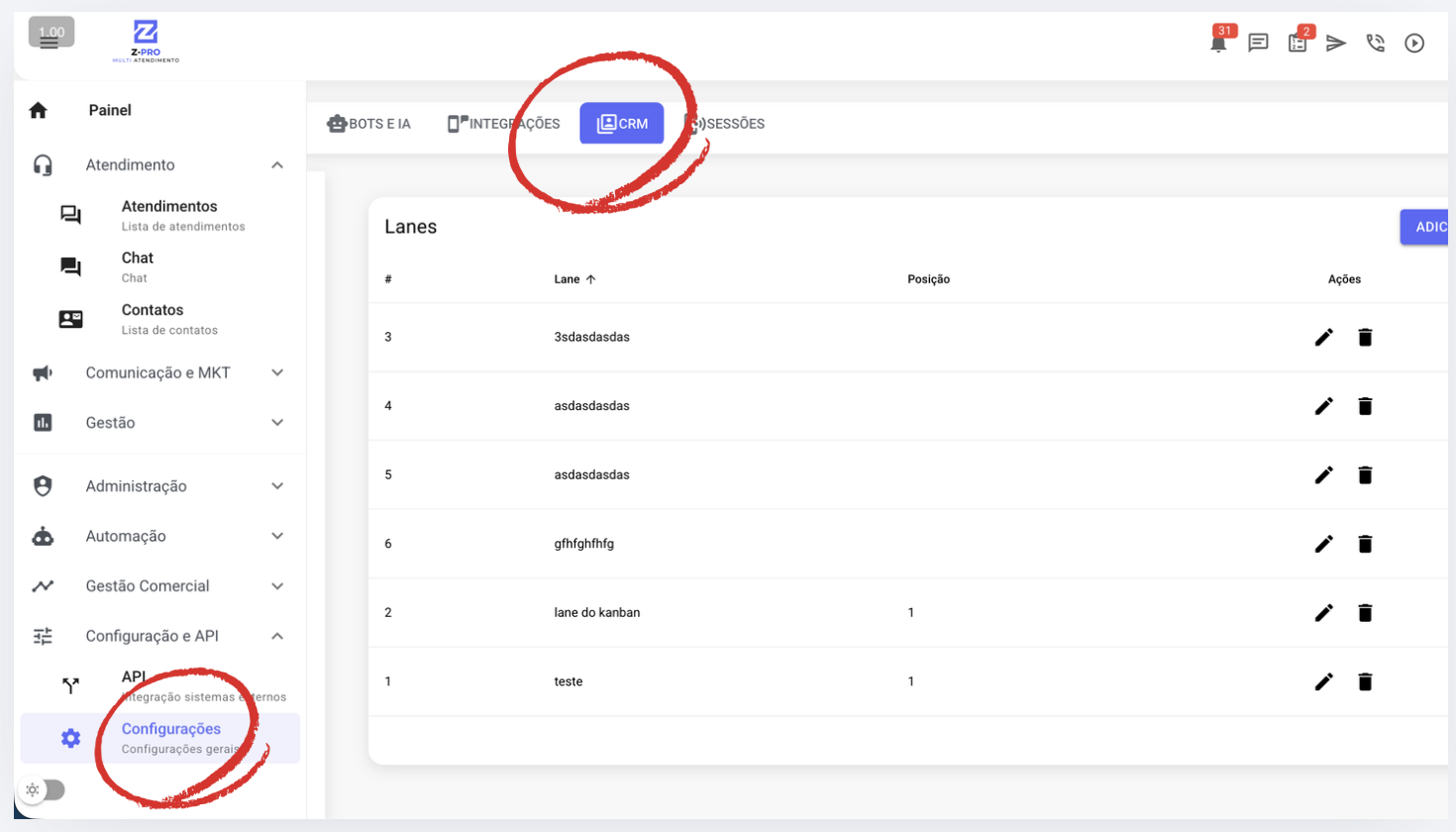Delete the 'teste' lane
The image size is (1456, 832).
[x=1365, y=681]
